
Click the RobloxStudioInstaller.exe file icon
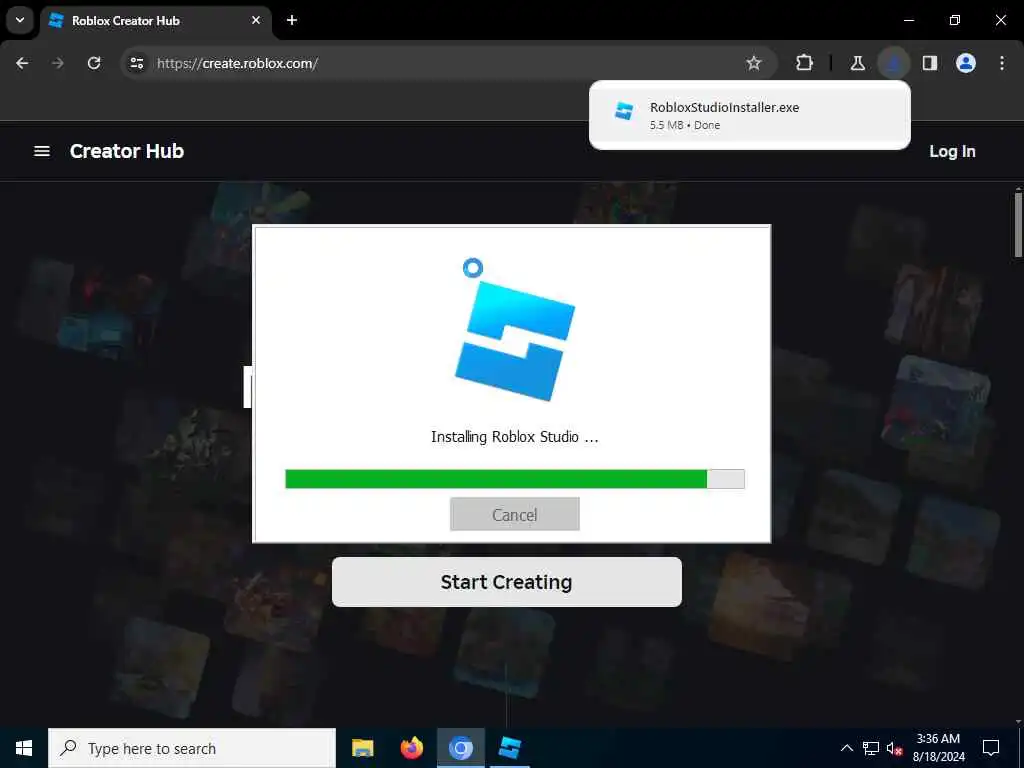point(624,111)
